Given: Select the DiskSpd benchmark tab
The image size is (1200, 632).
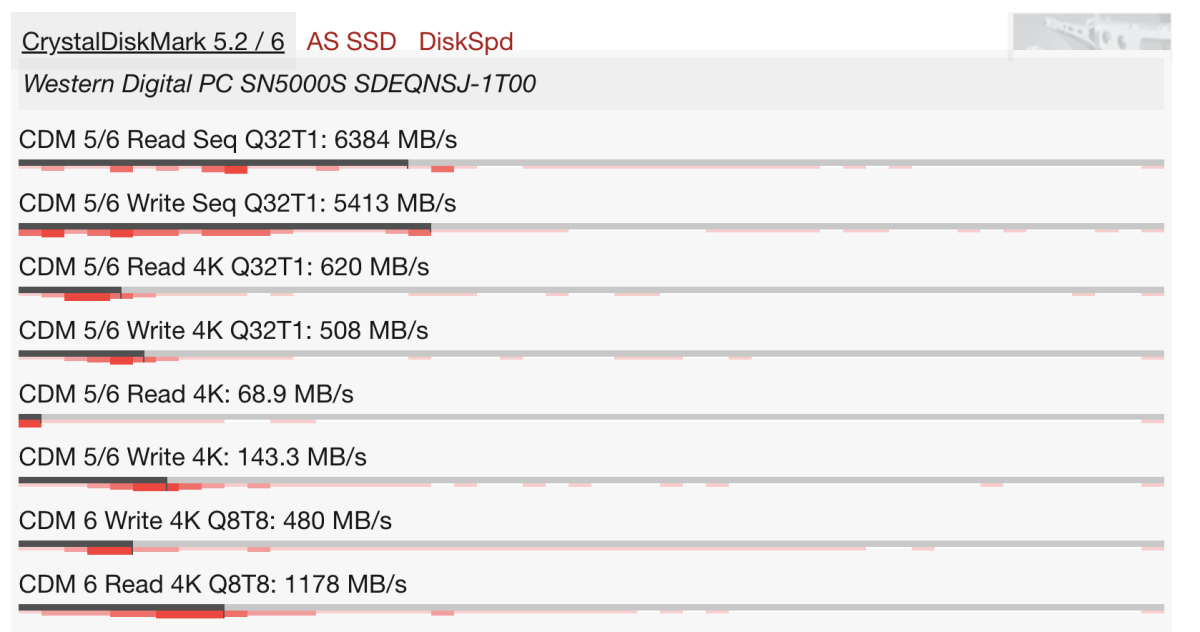Looking at the screenshot, I should [466, 42].
